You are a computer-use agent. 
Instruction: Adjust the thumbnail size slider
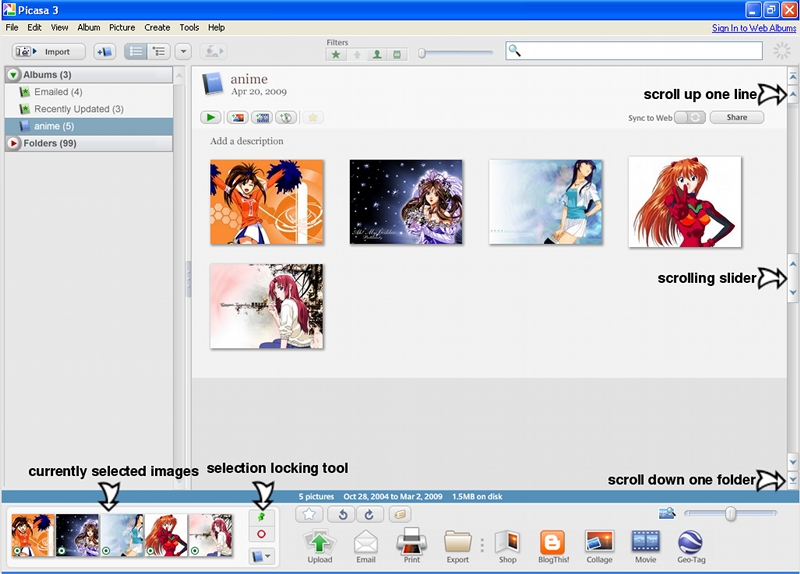[731, 513]
